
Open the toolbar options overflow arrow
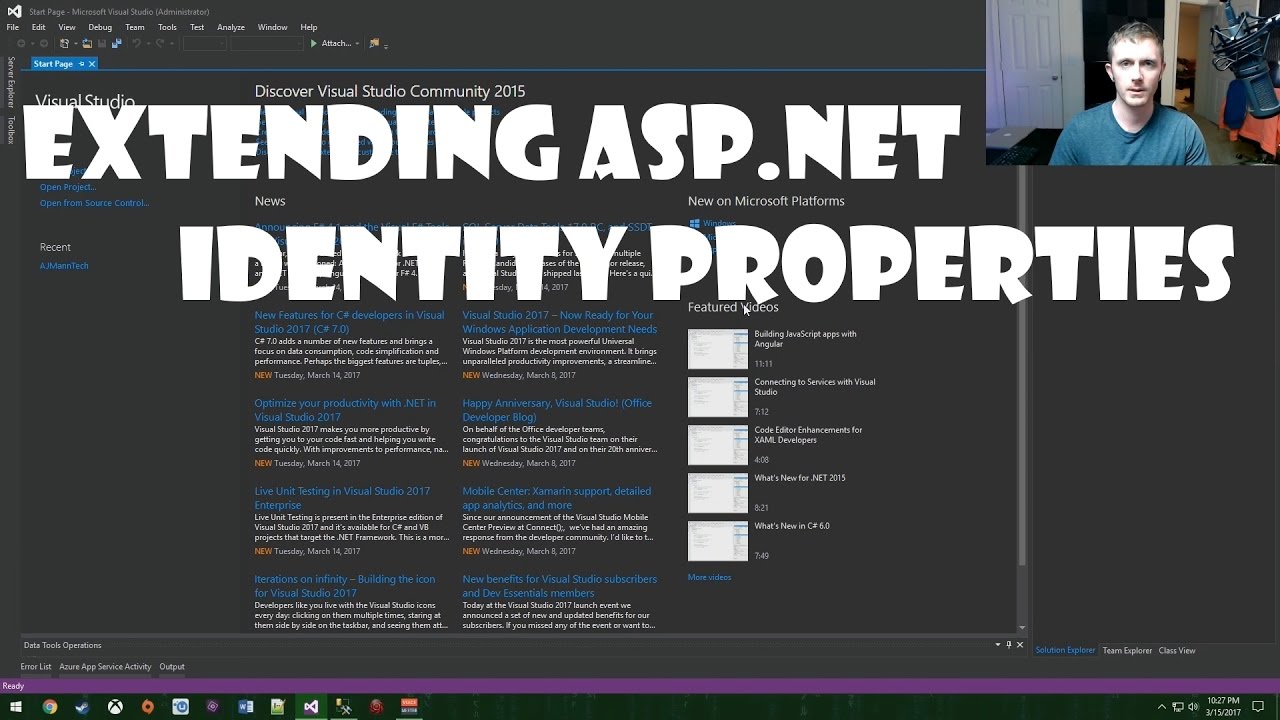(x=386, y=46)
